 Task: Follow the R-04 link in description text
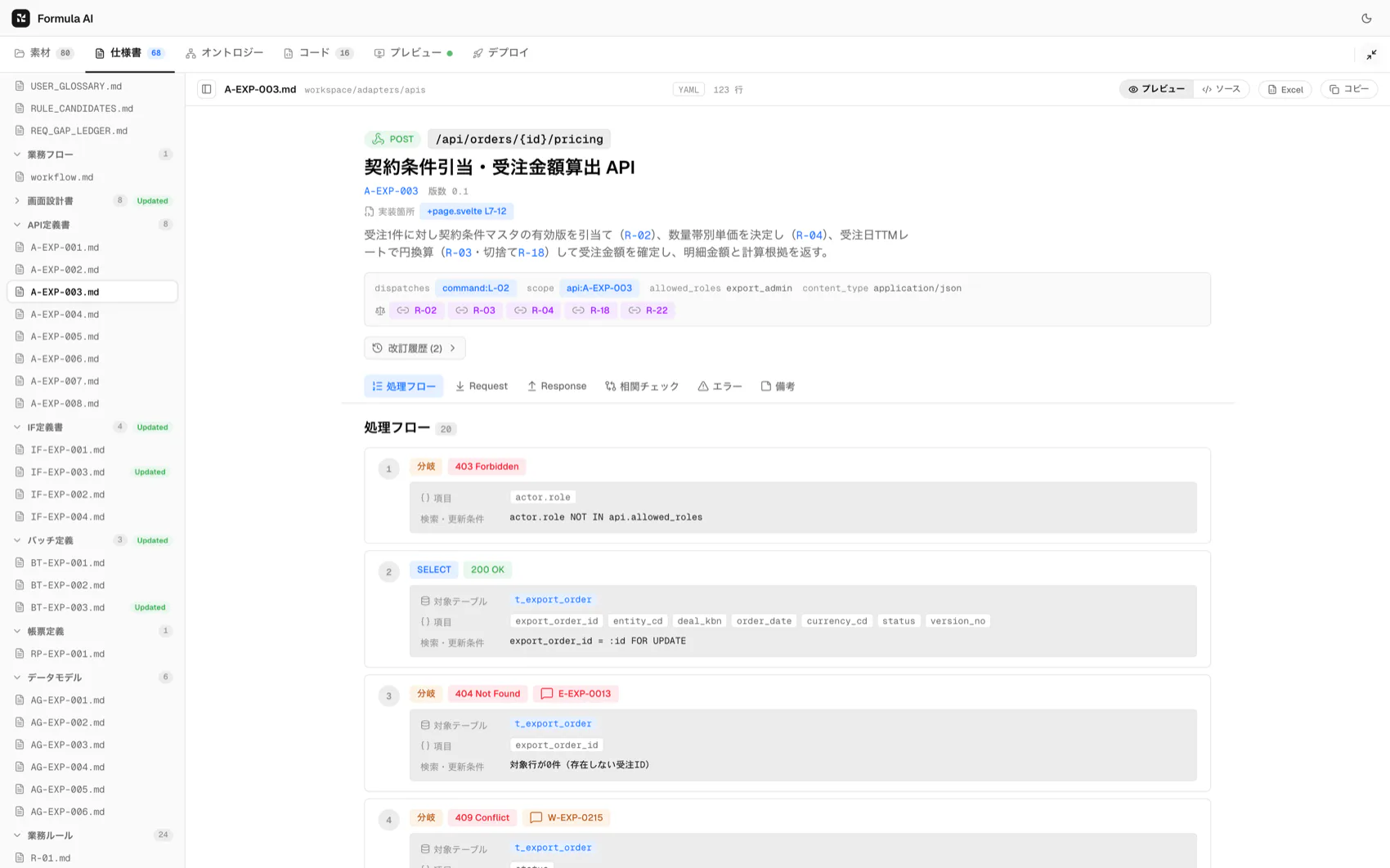[809, 235]
